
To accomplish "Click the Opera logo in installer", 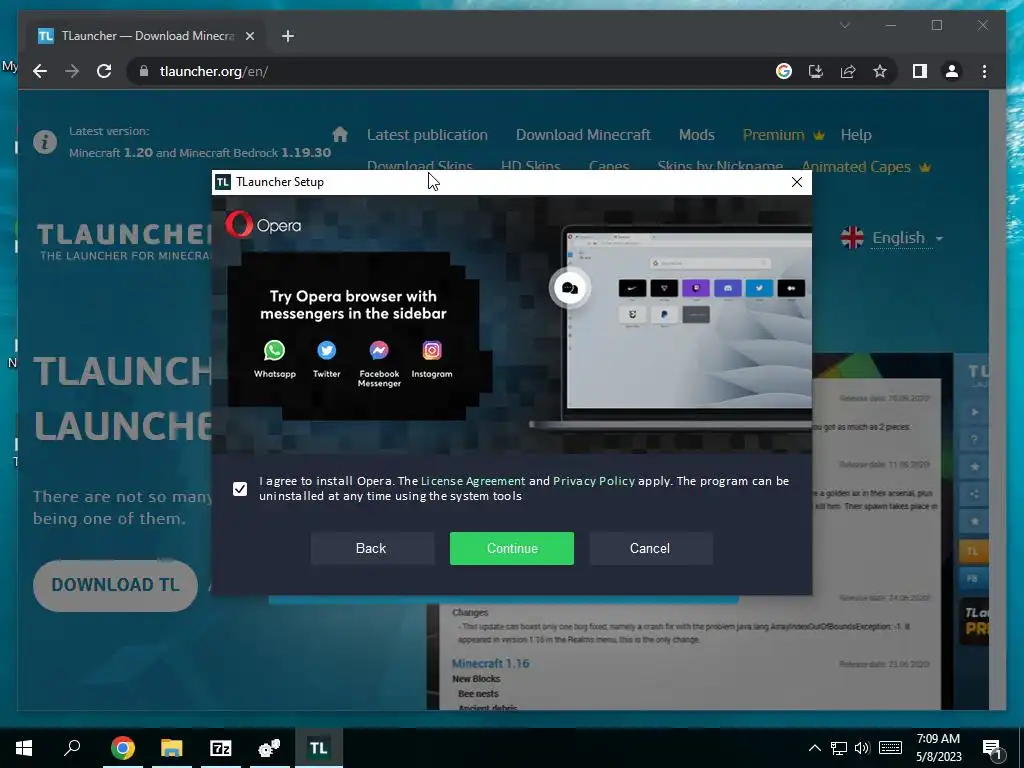I will click(x=264, y=225).
